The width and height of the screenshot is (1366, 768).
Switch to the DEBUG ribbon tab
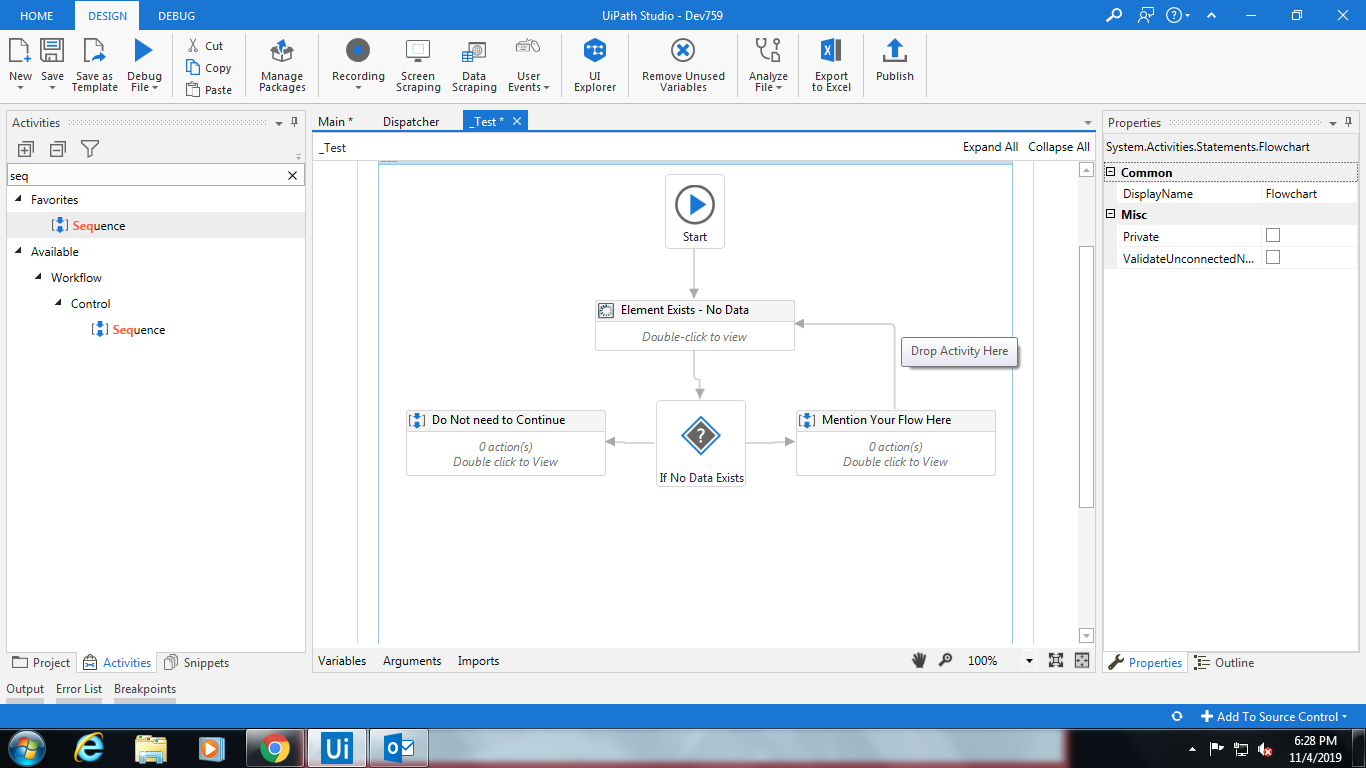(176, 16)
